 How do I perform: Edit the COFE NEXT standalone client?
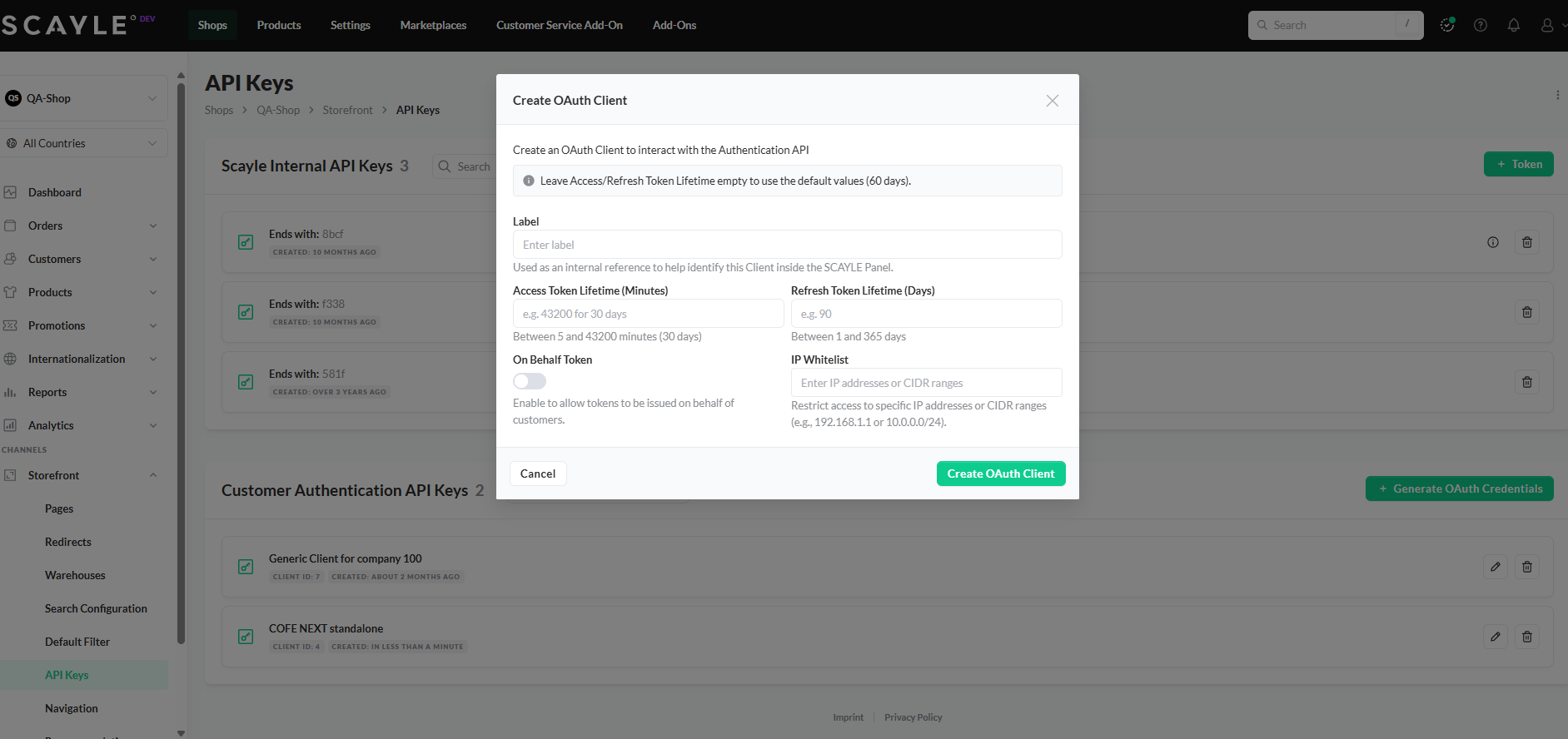click(1496, 637)
